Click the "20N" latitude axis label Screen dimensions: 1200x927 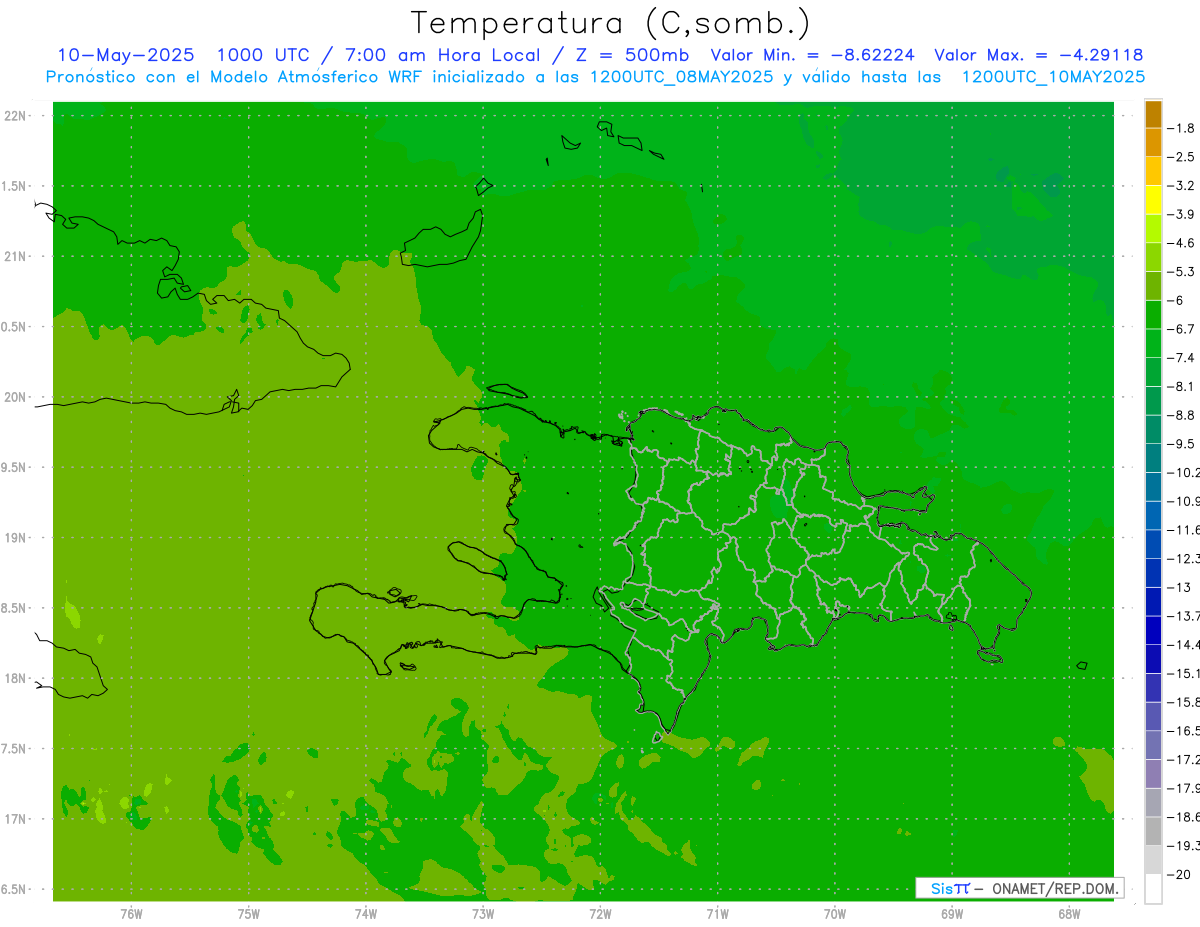(16, 397)
